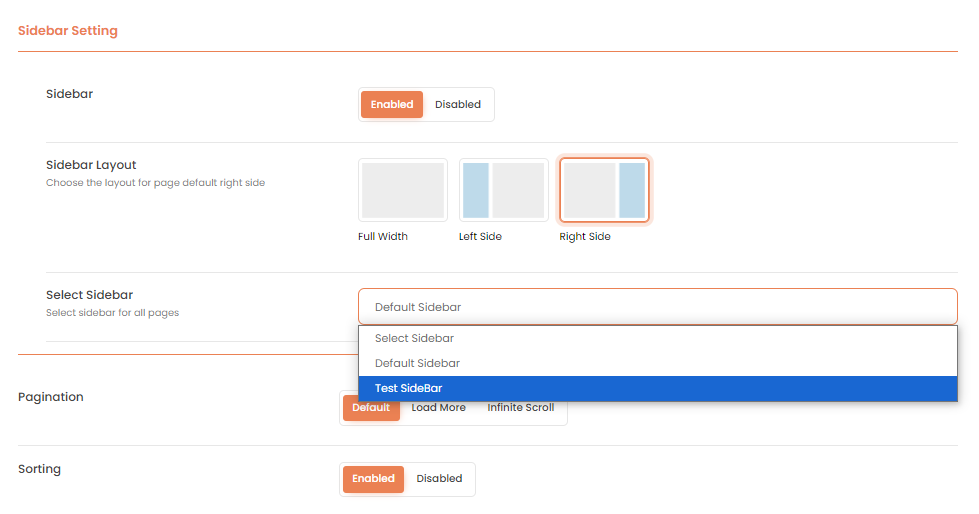Set Sorting to Disabled

[x=439, y=479]
